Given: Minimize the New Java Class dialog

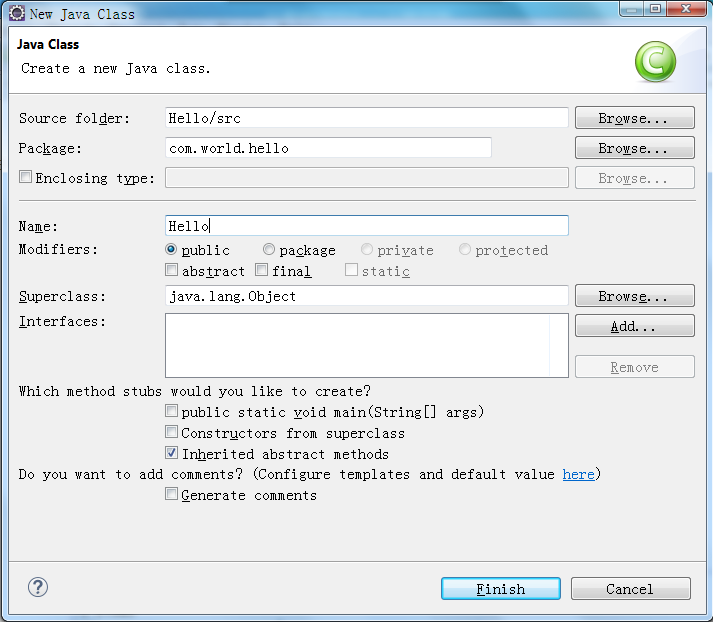Looking at the screenshot, I should point(631,9).
